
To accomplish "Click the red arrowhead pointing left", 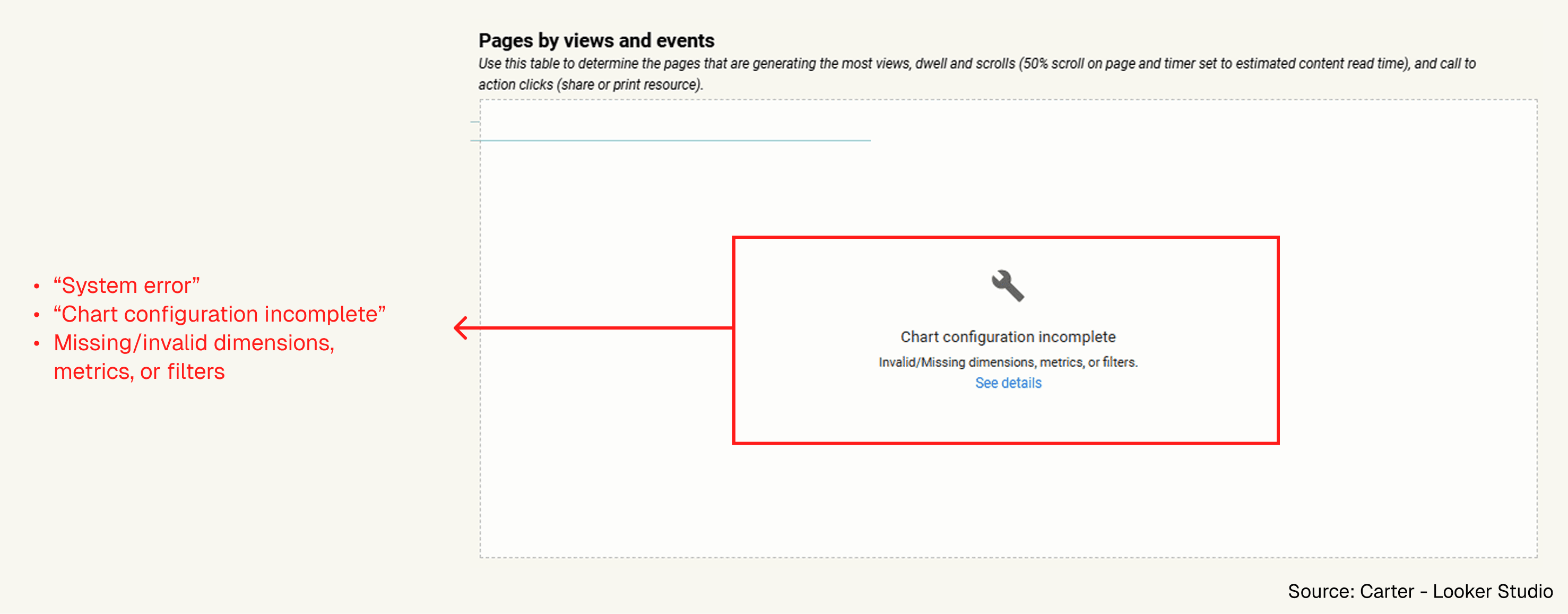I will point(460,328).
